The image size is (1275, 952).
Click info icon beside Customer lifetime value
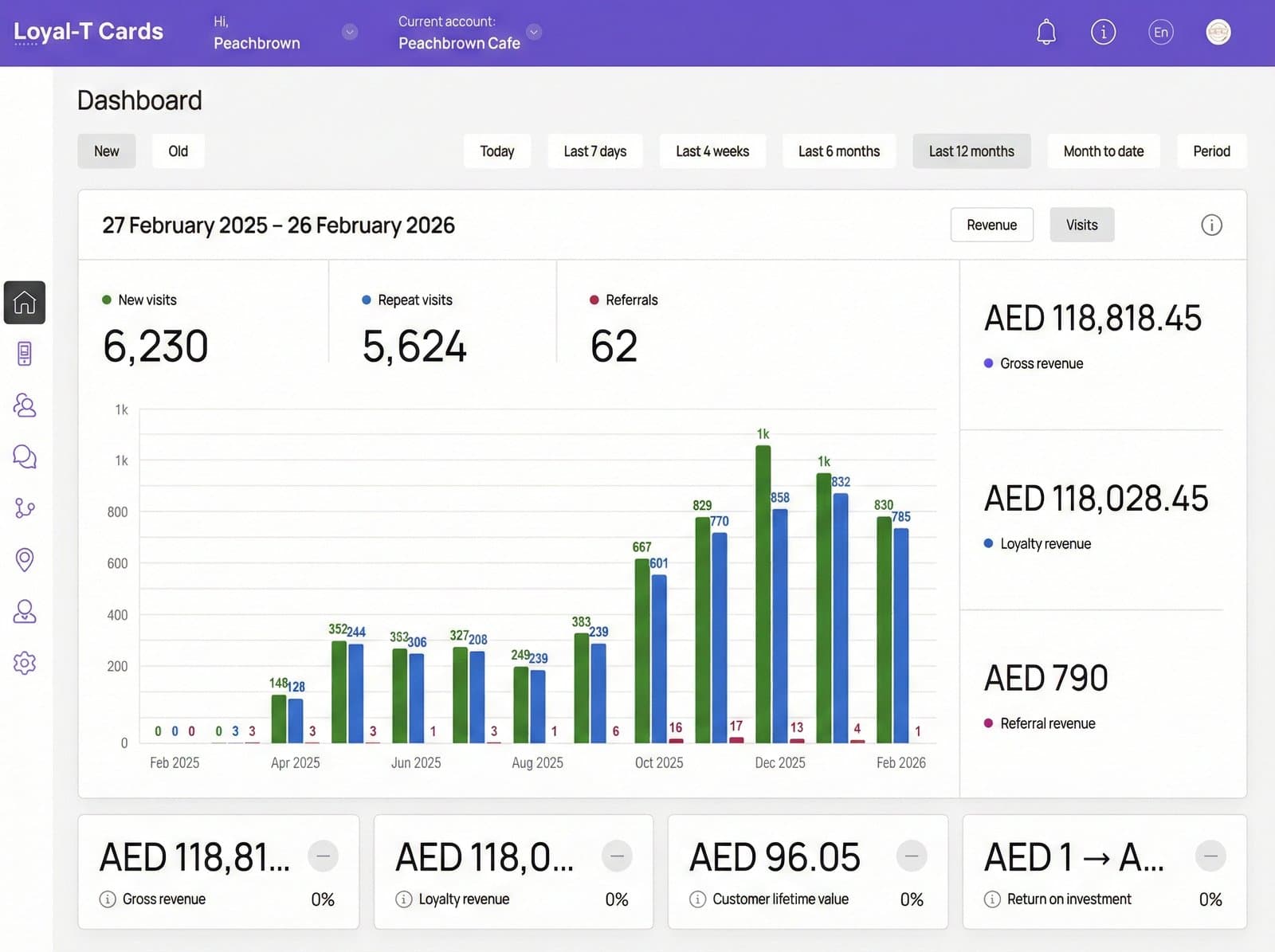(697, 899)
